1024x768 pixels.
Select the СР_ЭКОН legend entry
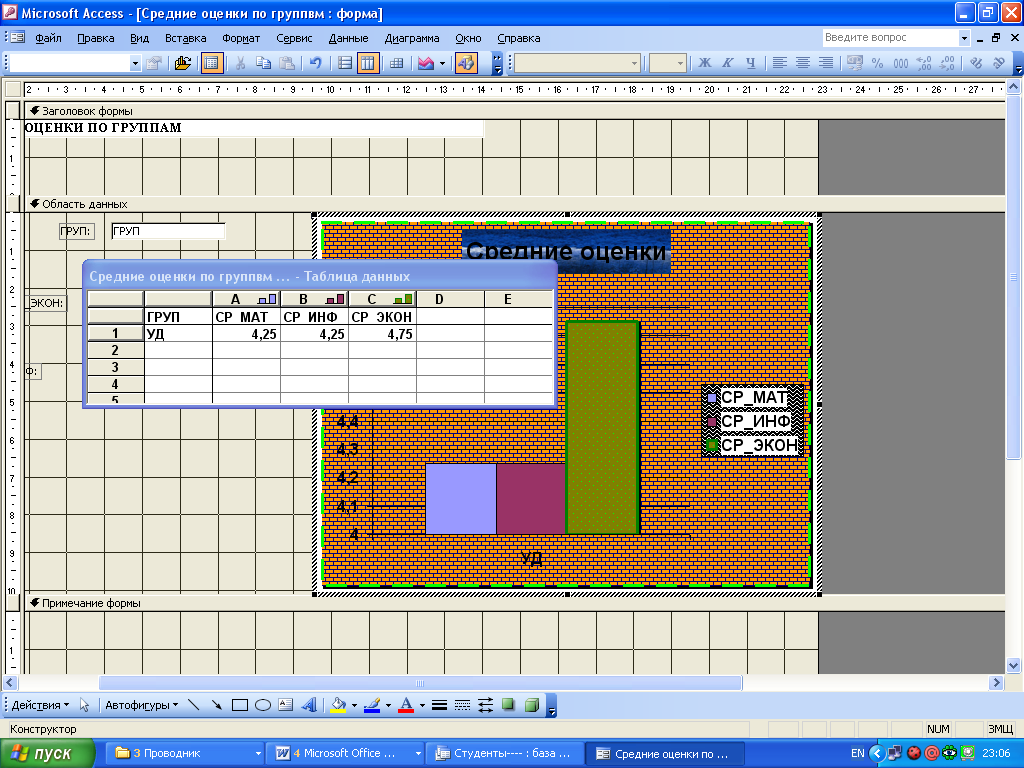point(752,445)
